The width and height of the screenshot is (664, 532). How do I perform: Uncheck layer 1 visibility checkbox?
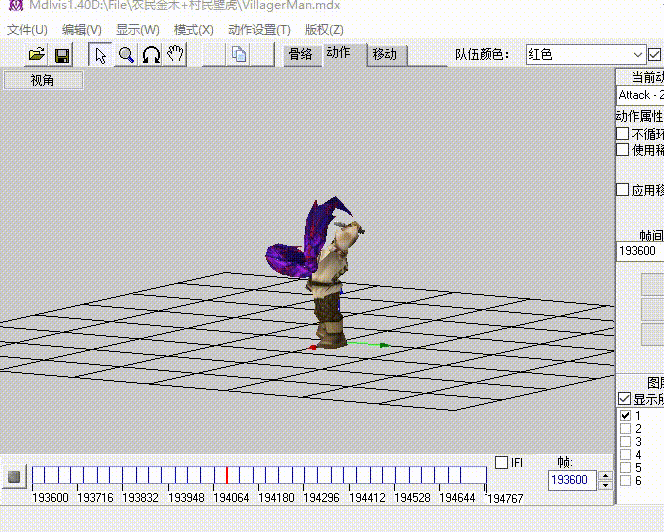coord(625,415)
